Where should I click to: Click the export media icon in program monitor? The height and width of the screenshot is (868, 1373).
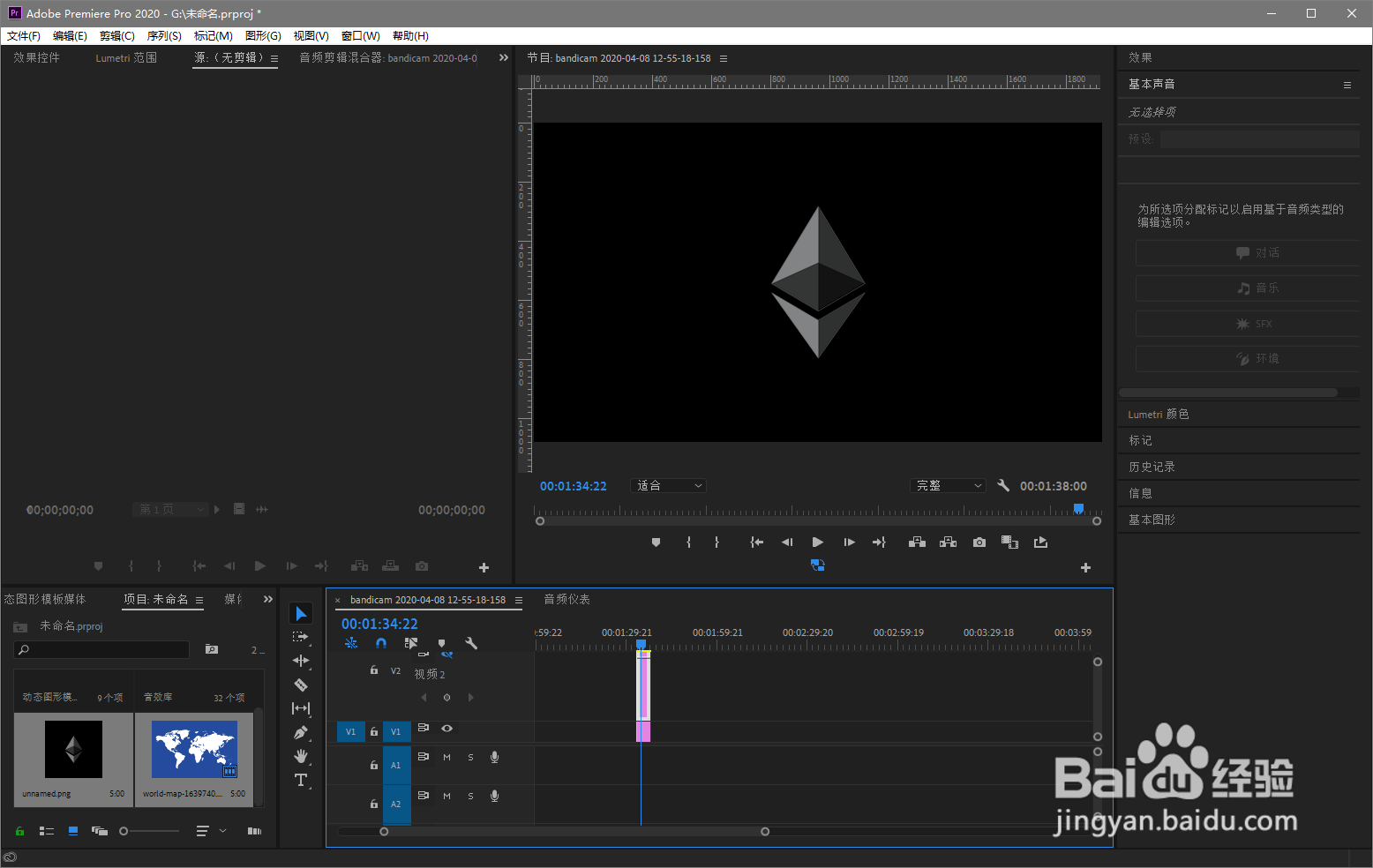1041,542
